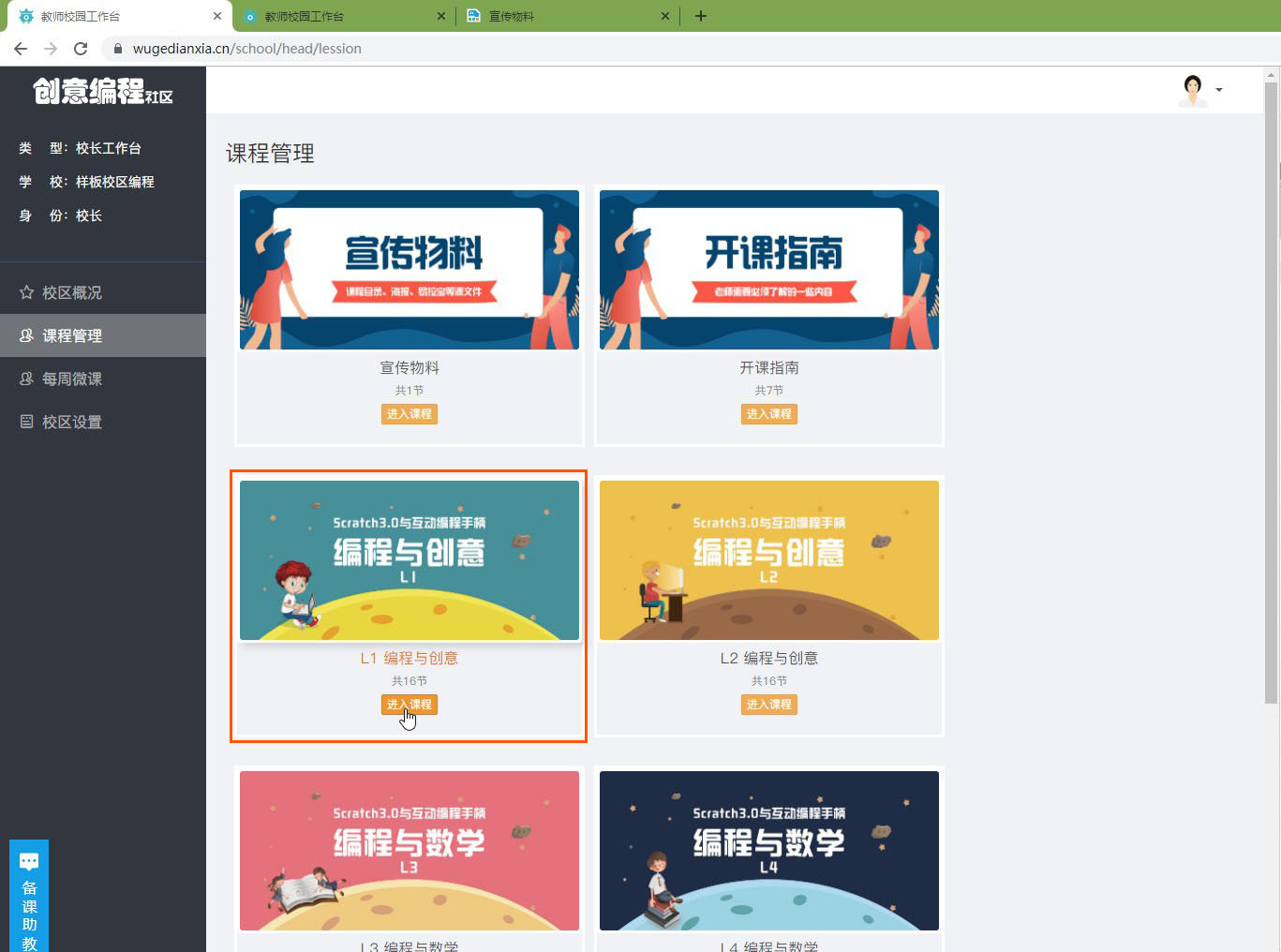Click the 身份: 校长 text
Image resolution: width=1281 pixels, height=952 pixels.
pyautogui.click(x=60, y=216)
